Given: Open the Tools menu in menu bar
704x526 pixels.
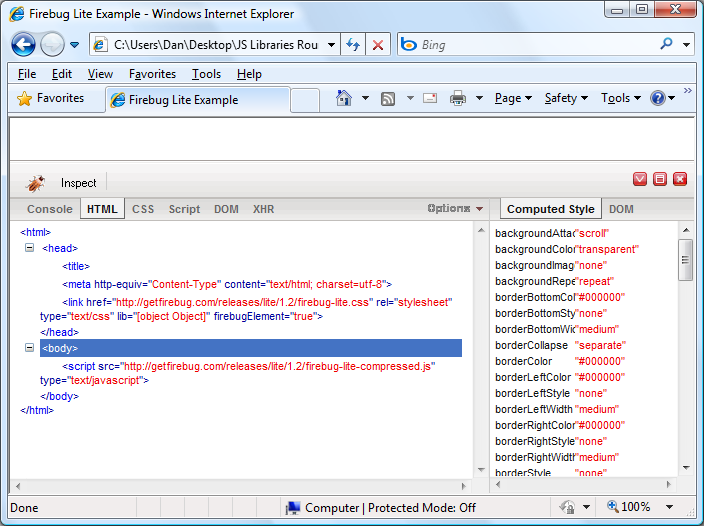Looking at the screenshot, I should click(x=206, y=74).
